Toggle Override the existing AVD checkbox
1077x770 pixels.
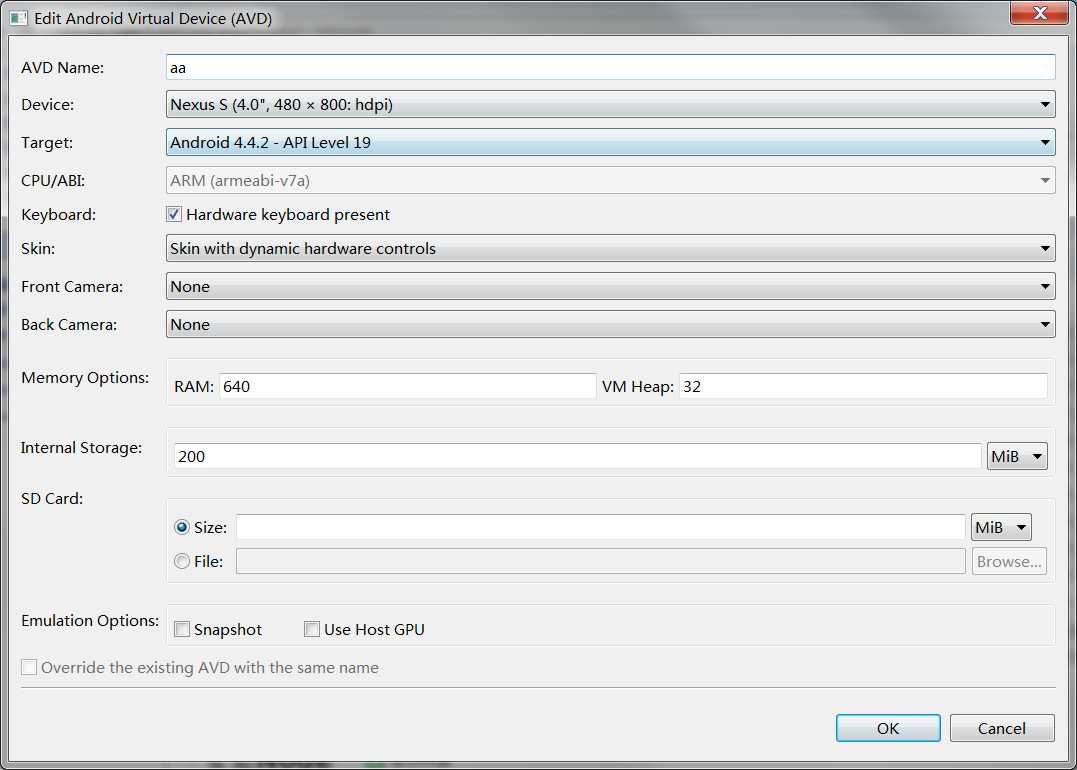point(29,667)
